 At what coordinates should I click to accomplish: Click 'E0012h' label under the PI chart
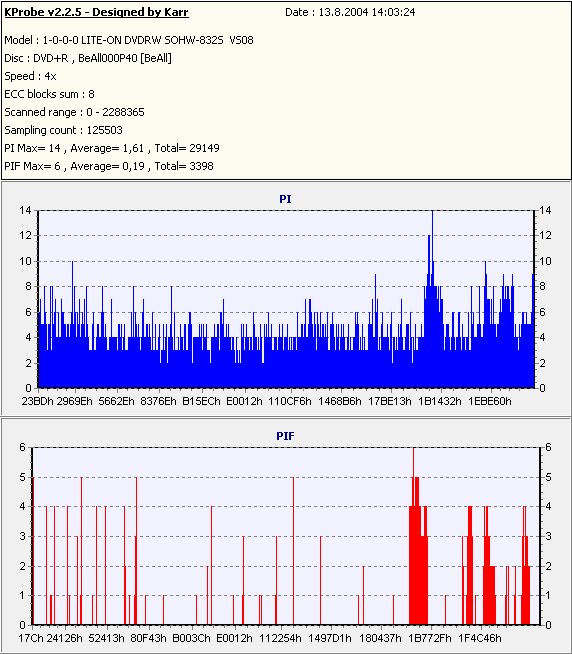tap(244, 401)
